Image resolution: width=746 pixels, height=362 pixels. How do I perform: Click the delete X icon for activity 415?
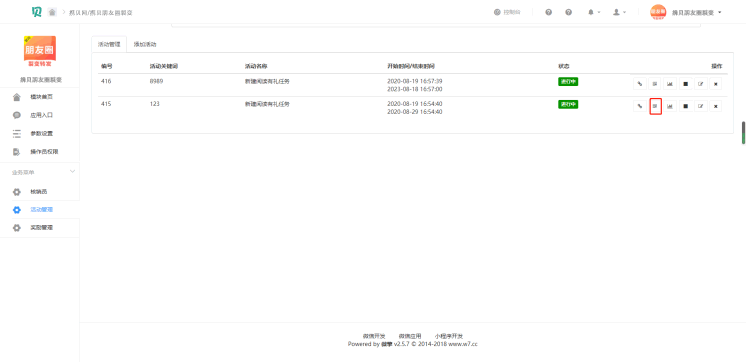(716, 106)
